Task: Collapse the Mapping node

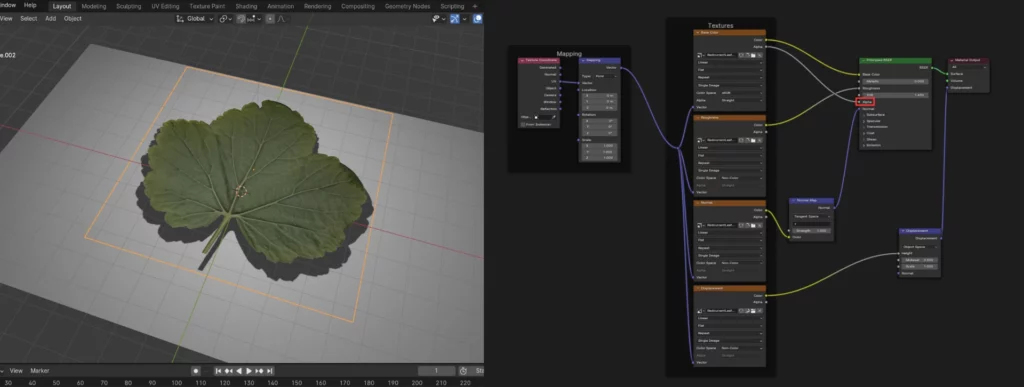Action: click(583, 61)
